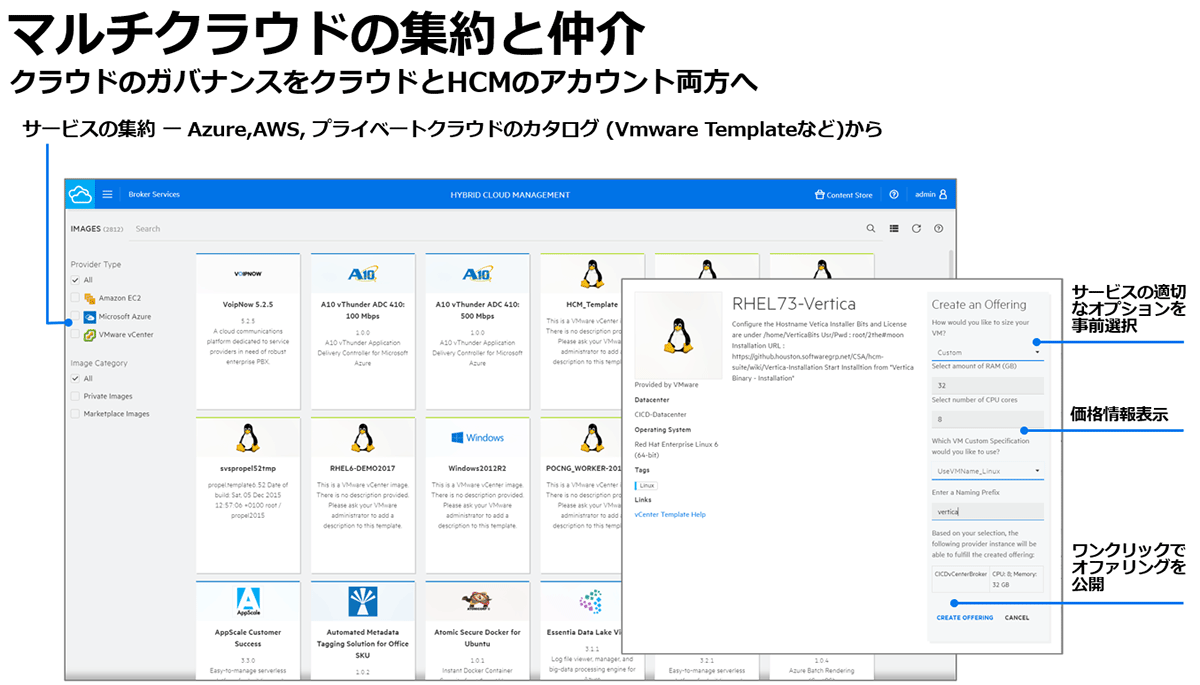Screen dimensions: 1200x685
Task: Check the Microsoft Azure provider filter
Action: click(75, 316)
